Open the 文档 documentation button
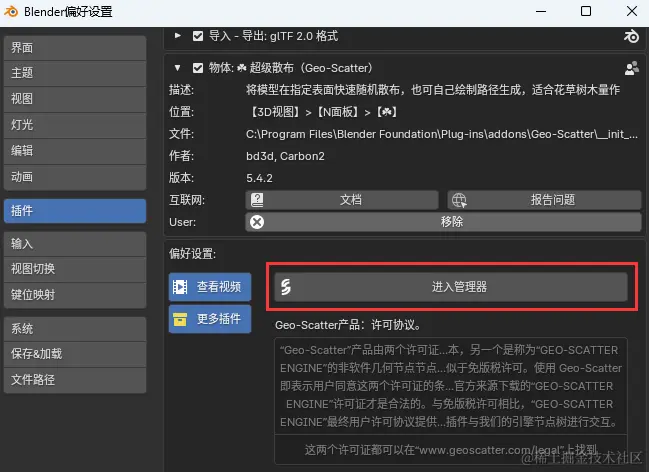 tap(342, 200)
